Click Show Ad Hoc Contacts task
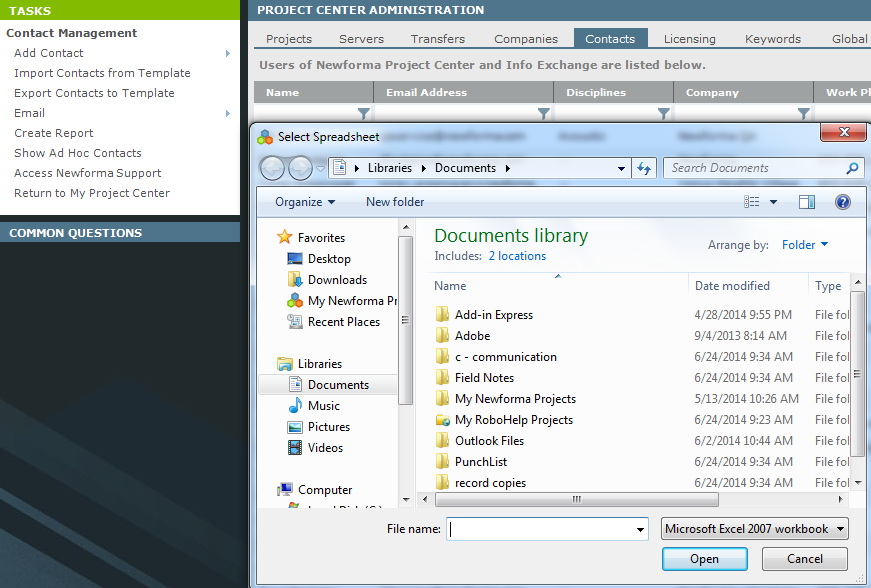 (78, 153)
